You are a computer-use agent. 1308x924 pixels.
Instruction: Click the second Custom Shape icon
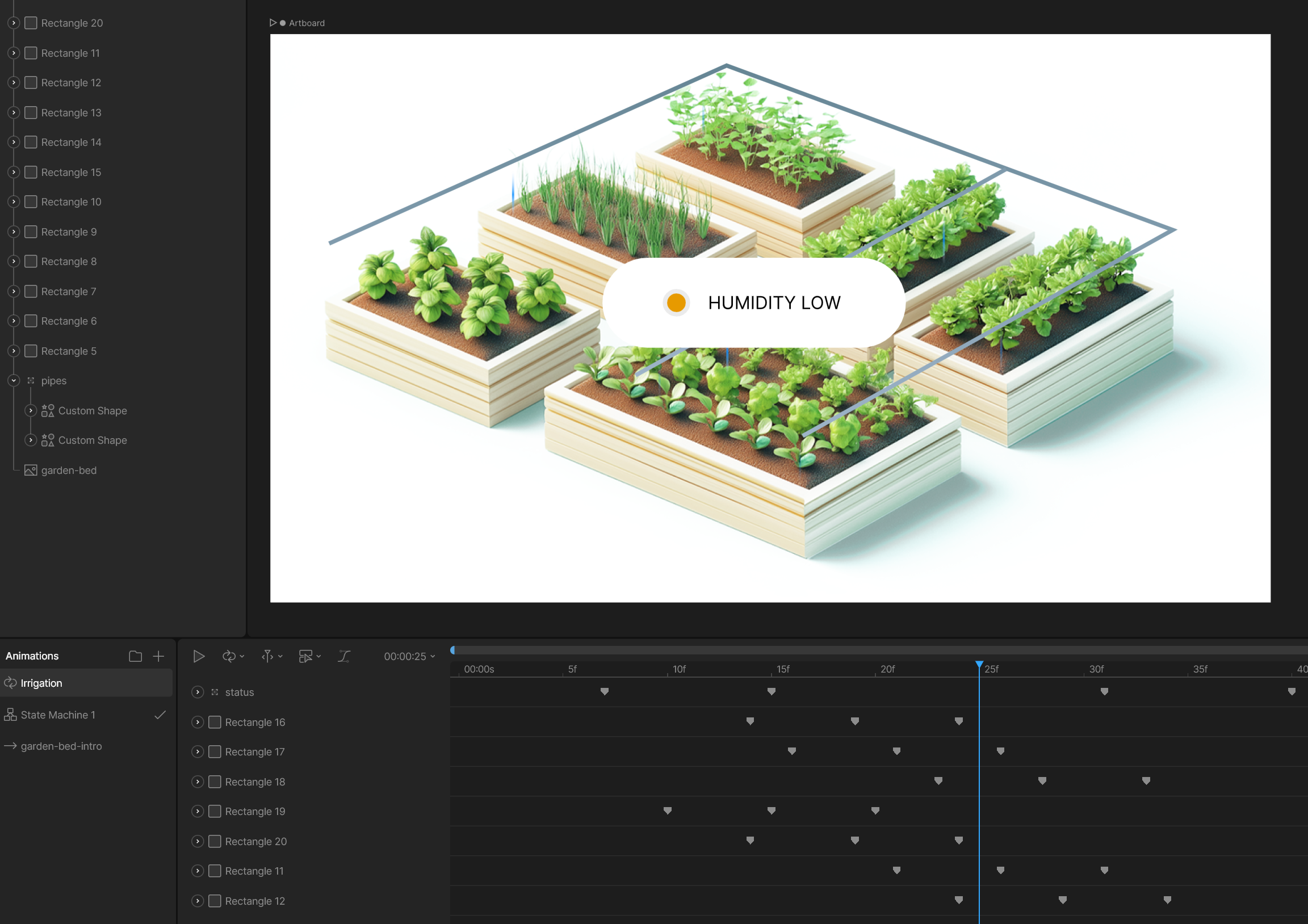click(48, 440)
